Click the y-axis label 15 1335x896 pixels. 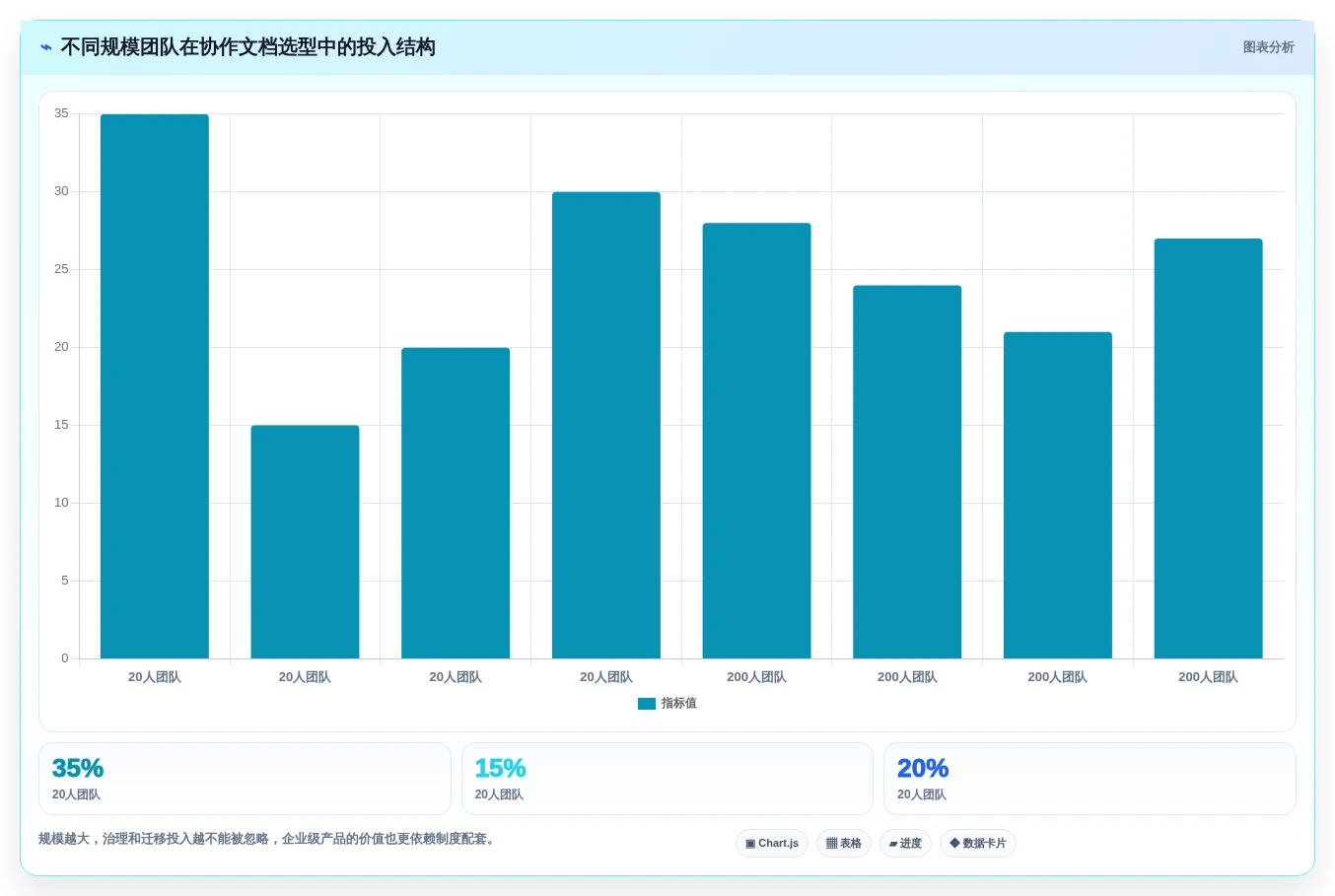point(61,425)
